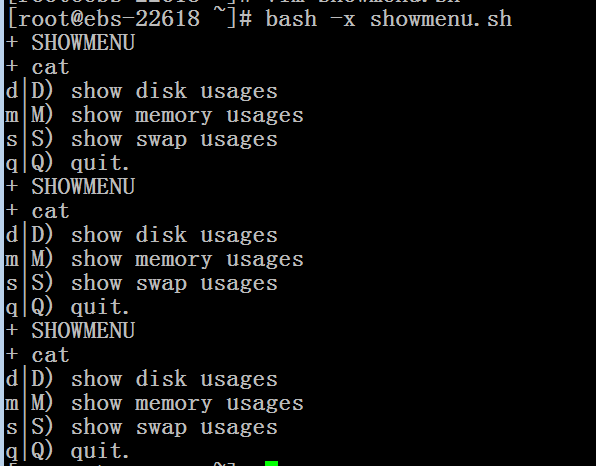Click first "d|D) show disk usages" line

pos(141,91)
